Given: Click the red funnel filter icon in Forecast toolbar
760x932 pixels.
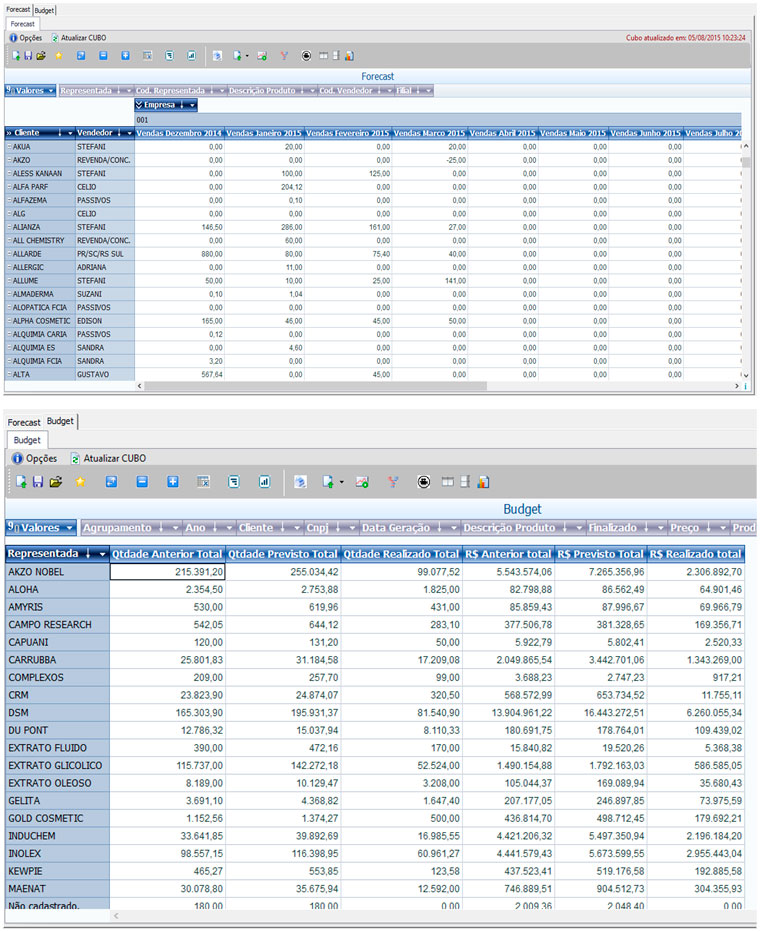Looking at the screenshot, I should point(284,56).
